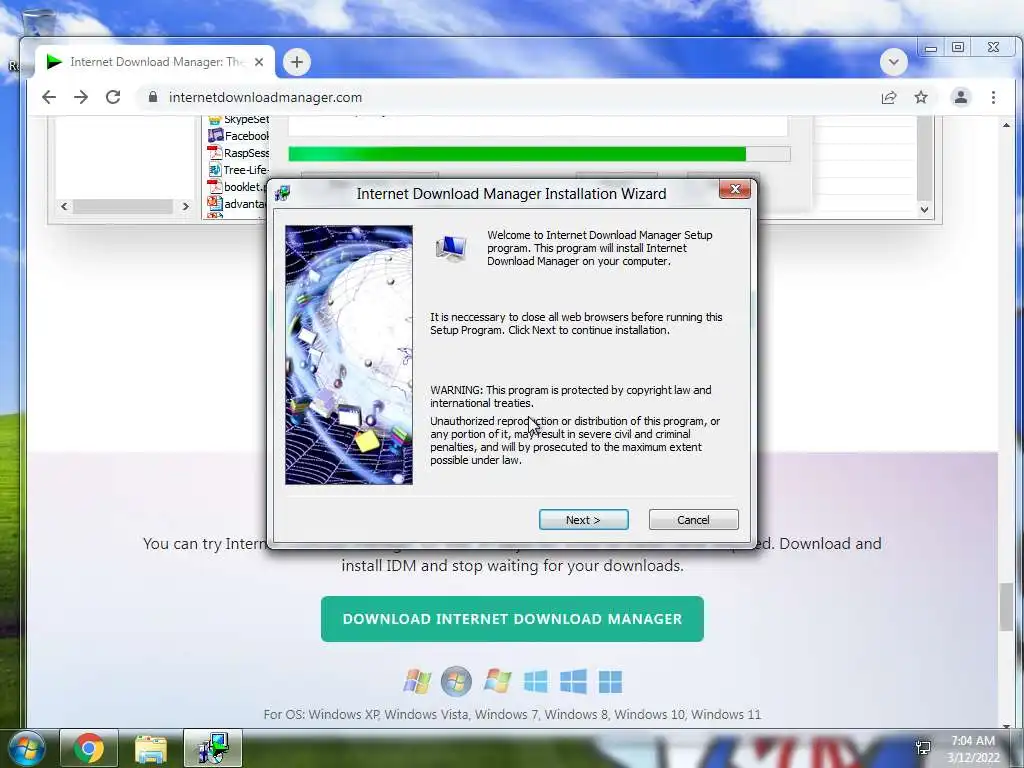Viewport: 1024px width, 768px height.
Task: Click the Windows Vista orb logo
Action: [456, 681]
